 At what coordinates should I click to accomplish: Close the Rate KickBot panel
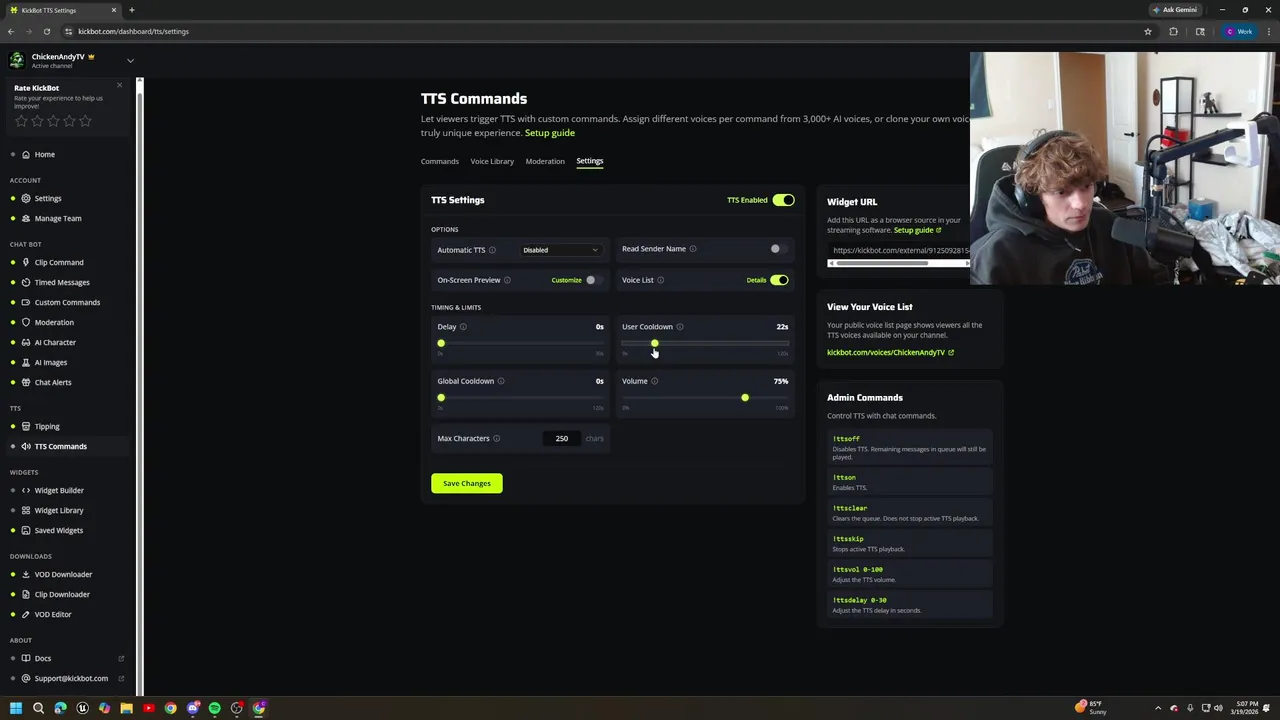pos(119,85)
